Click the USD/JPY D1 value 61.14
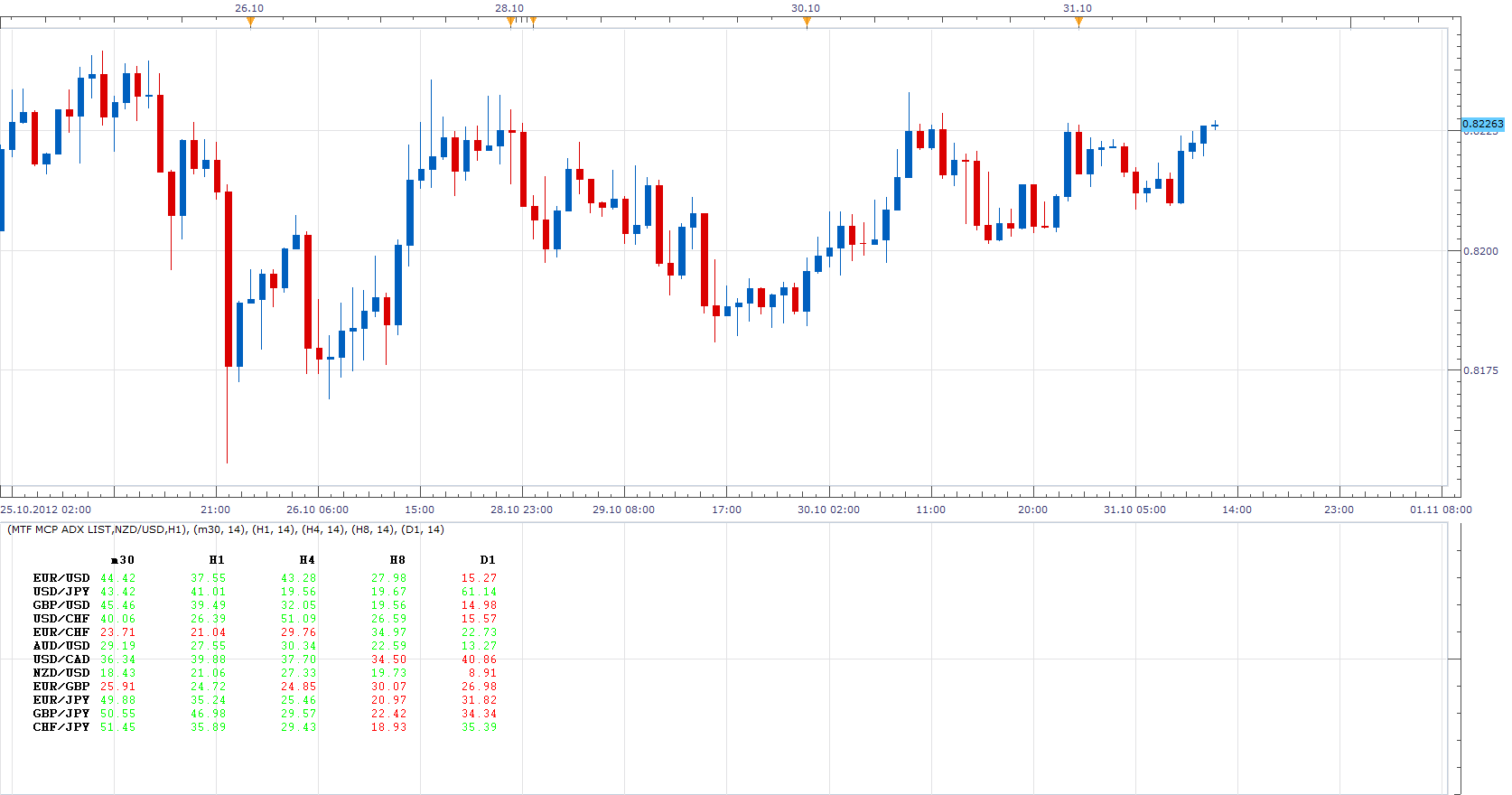This screenshot has width=1512, height=795. point(479,592)
